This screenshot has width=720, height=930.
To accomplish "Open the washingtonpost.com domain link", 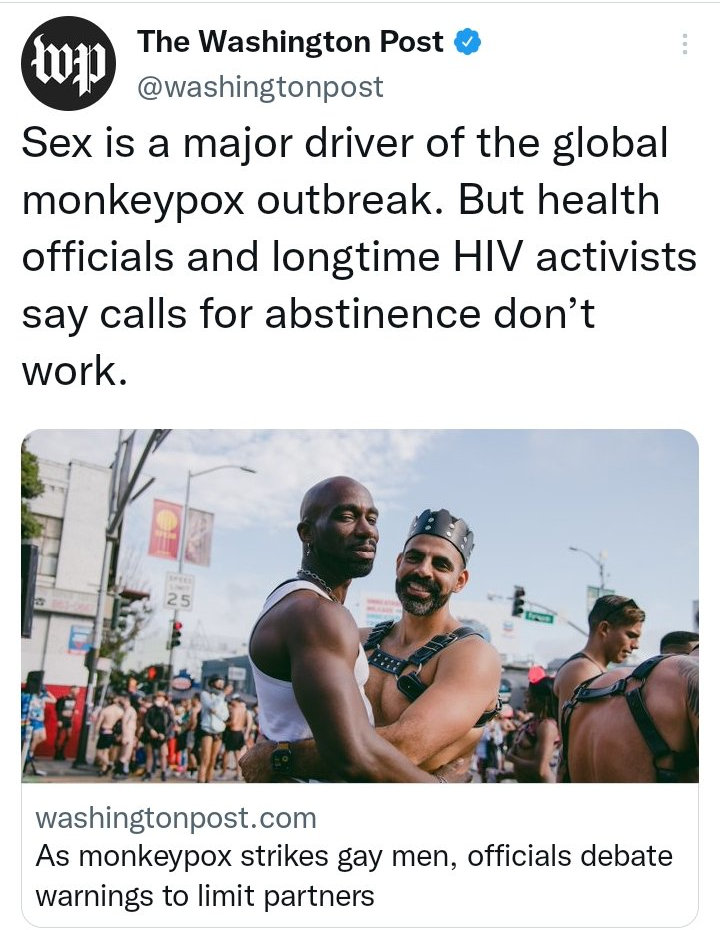I will click(x=176, y=818).
